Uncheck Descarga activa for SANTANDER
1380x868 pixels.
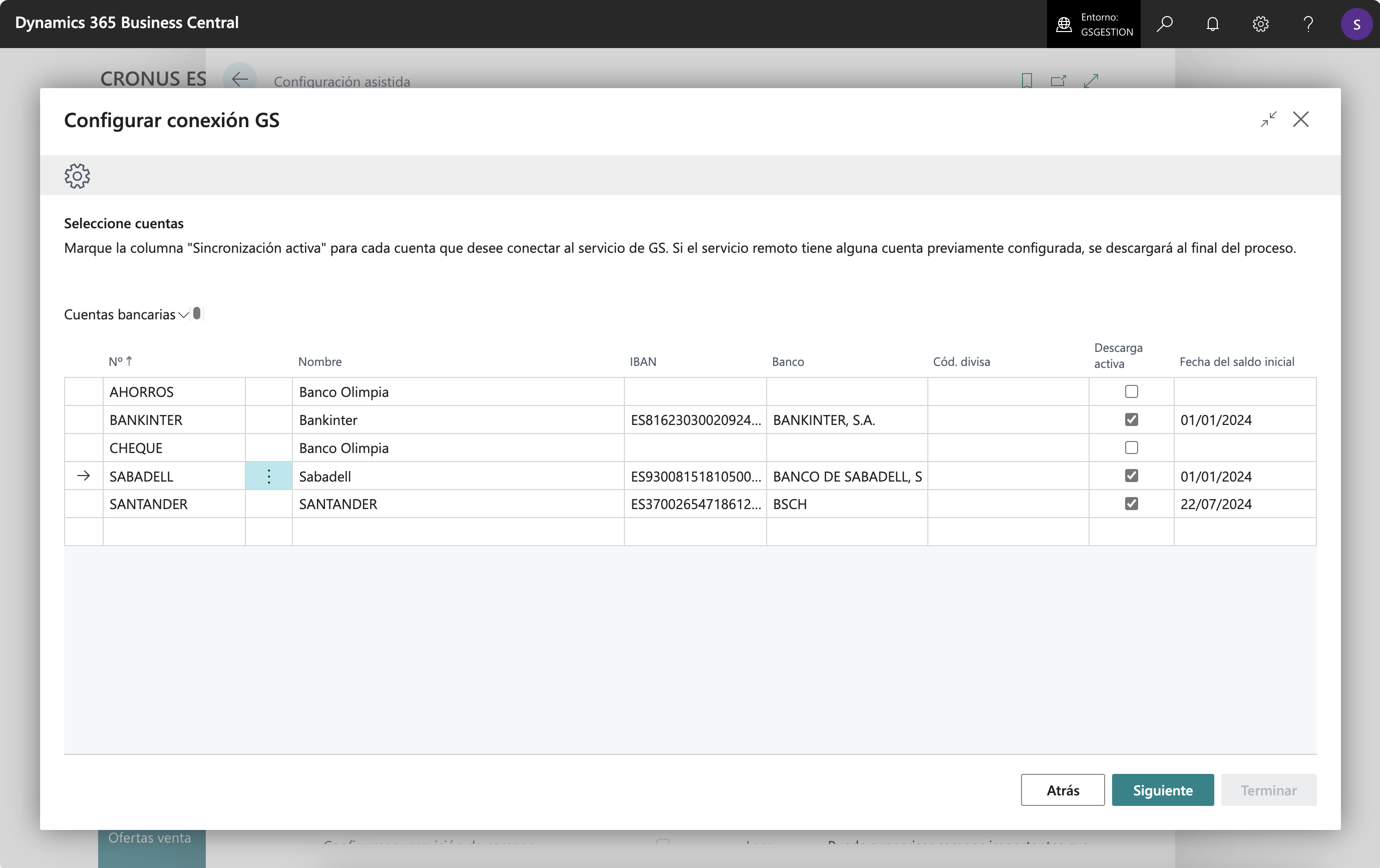tap(1131, 504)
